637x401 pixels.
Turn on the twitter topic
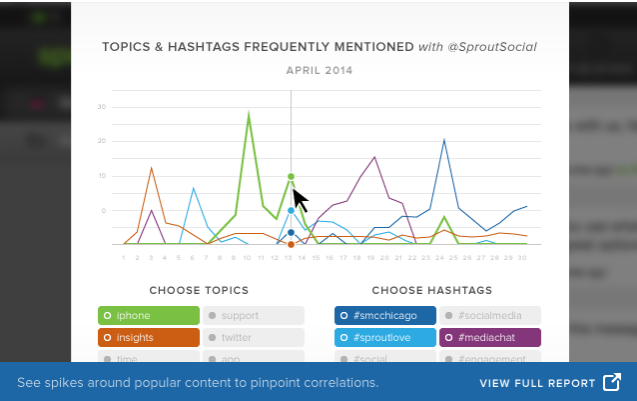click(254, 337)
